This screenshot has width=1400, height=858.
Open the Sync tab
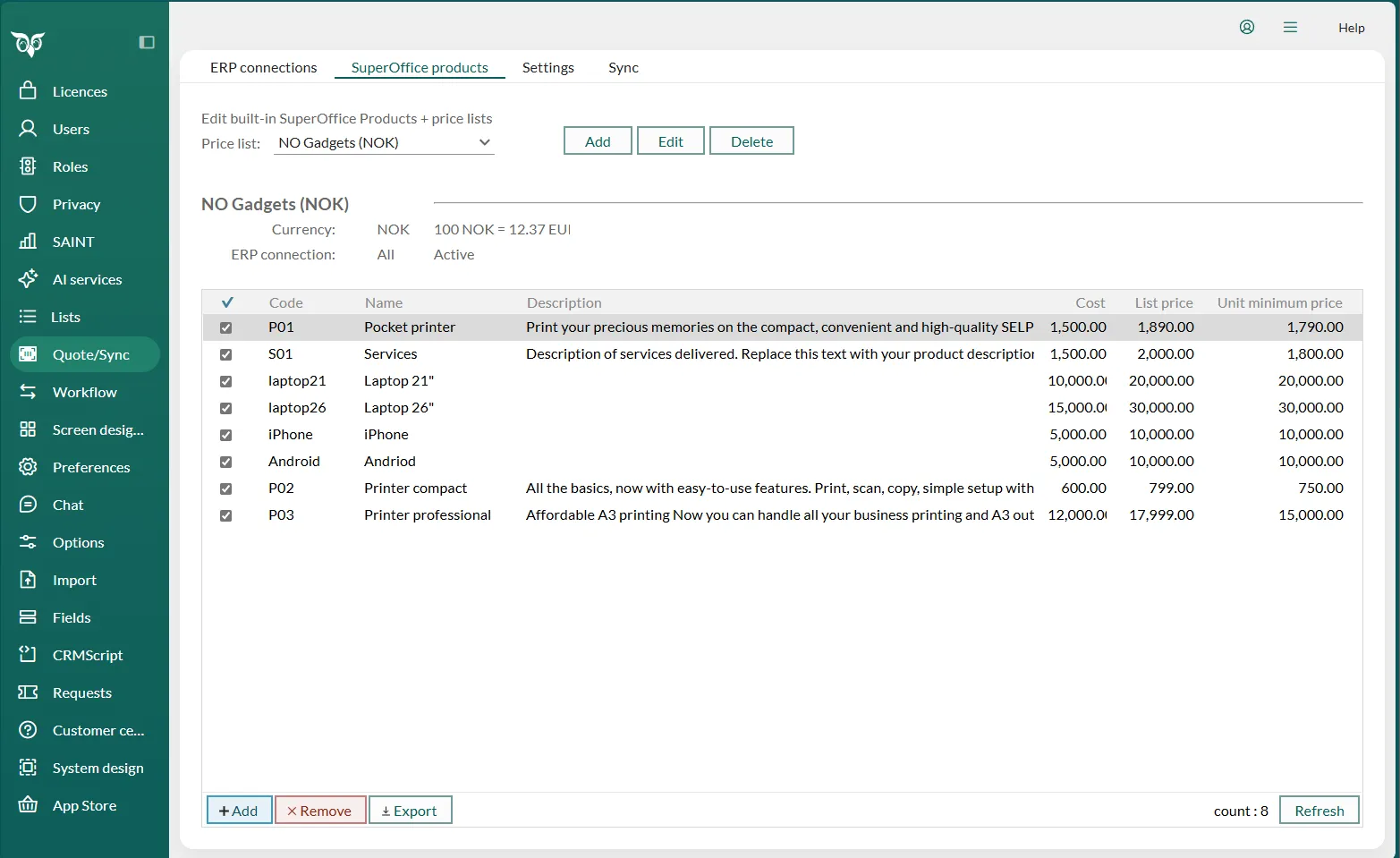(623, 67)
